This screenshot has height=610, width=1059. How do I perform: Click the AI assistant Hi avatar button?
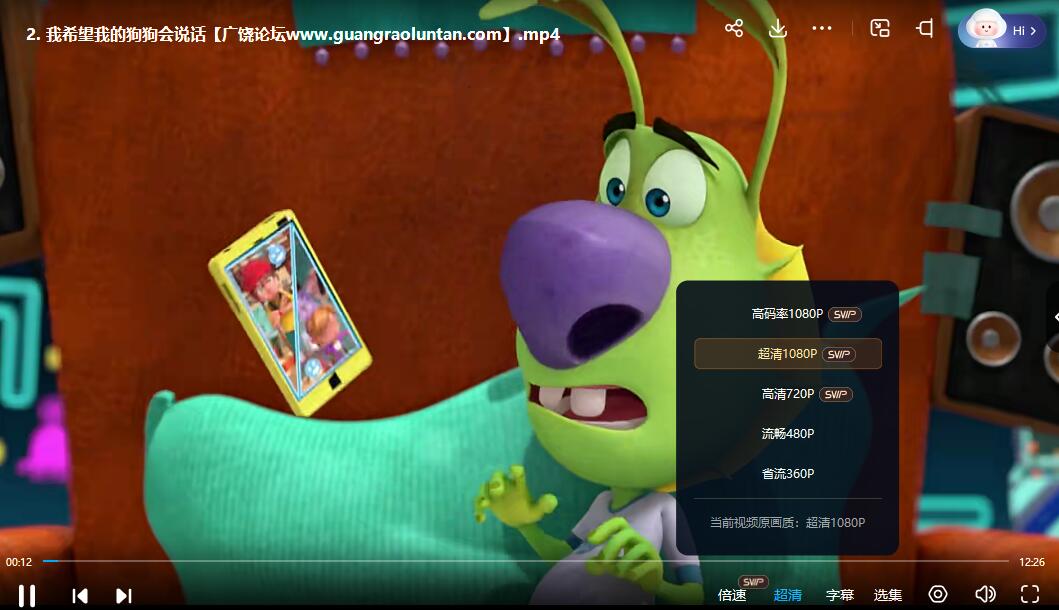(x=1001, y=30)
